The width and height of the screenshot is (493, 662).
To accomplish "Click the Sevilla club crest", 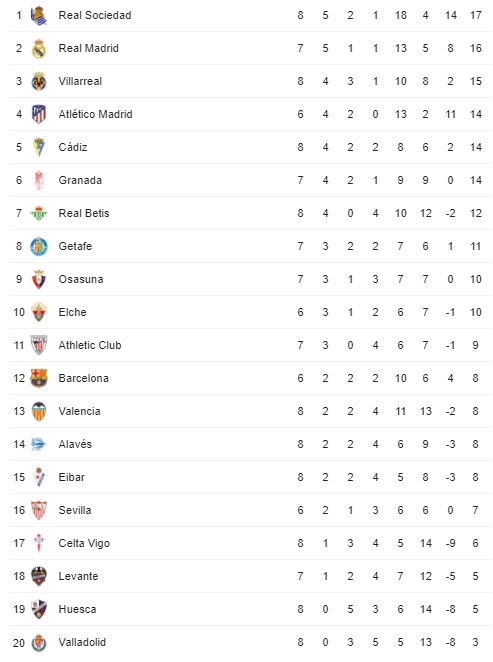I will 39,510.
